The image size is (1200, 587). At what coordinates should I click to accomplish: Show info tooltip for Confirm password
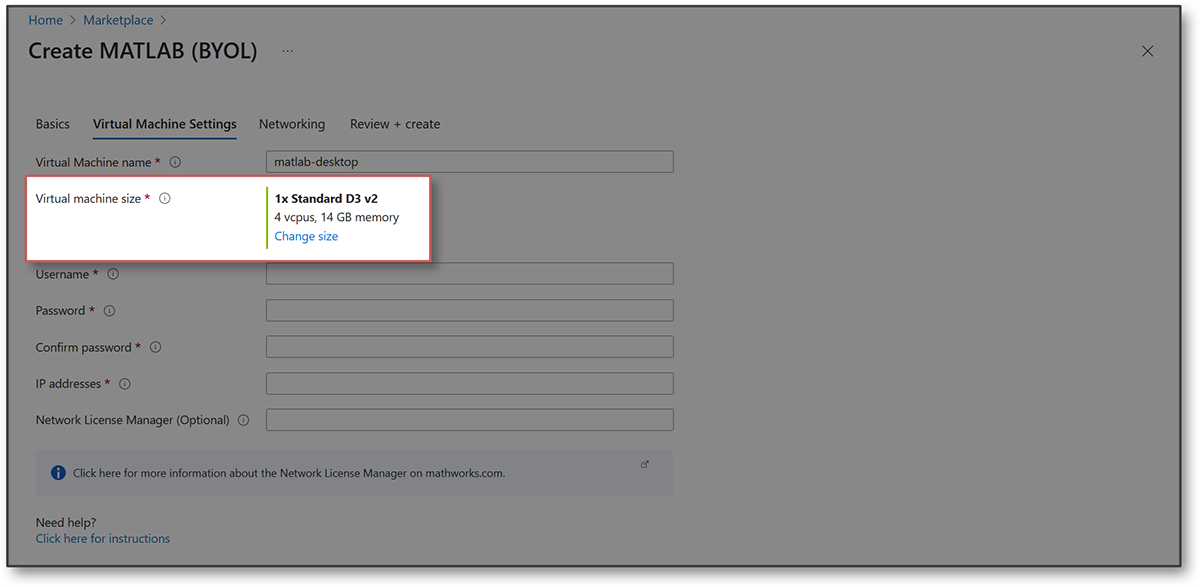[155, 347]
